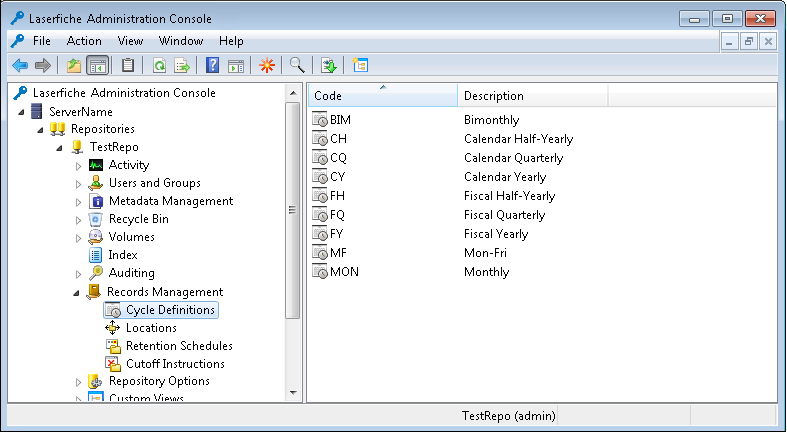Collapse the Records Management node arrow

coord(77,294)
